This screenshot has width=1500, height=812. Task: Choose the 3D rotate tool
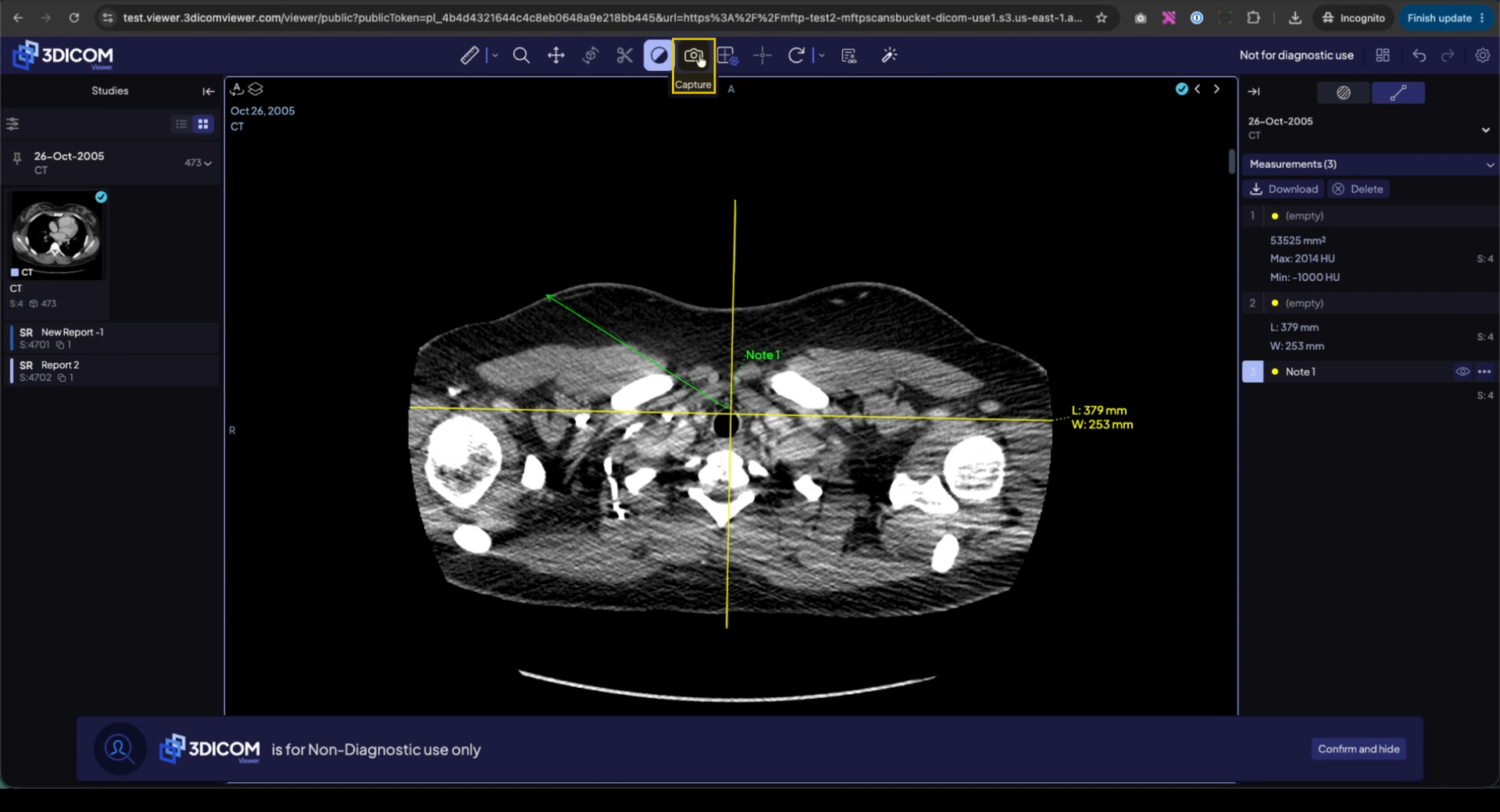pyautogui.click(x=591, y=55)
